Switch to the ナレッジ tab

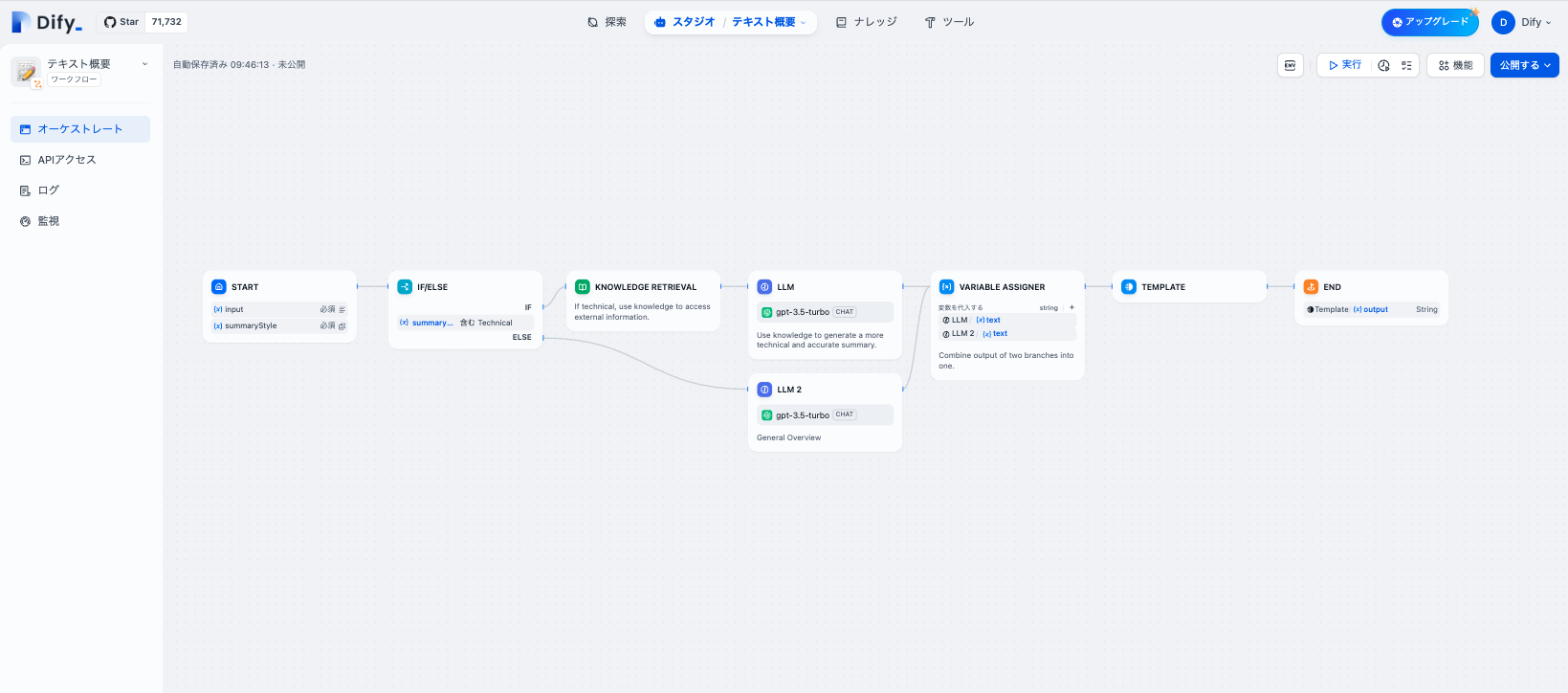pyautogui.click(x=866, y=22)
